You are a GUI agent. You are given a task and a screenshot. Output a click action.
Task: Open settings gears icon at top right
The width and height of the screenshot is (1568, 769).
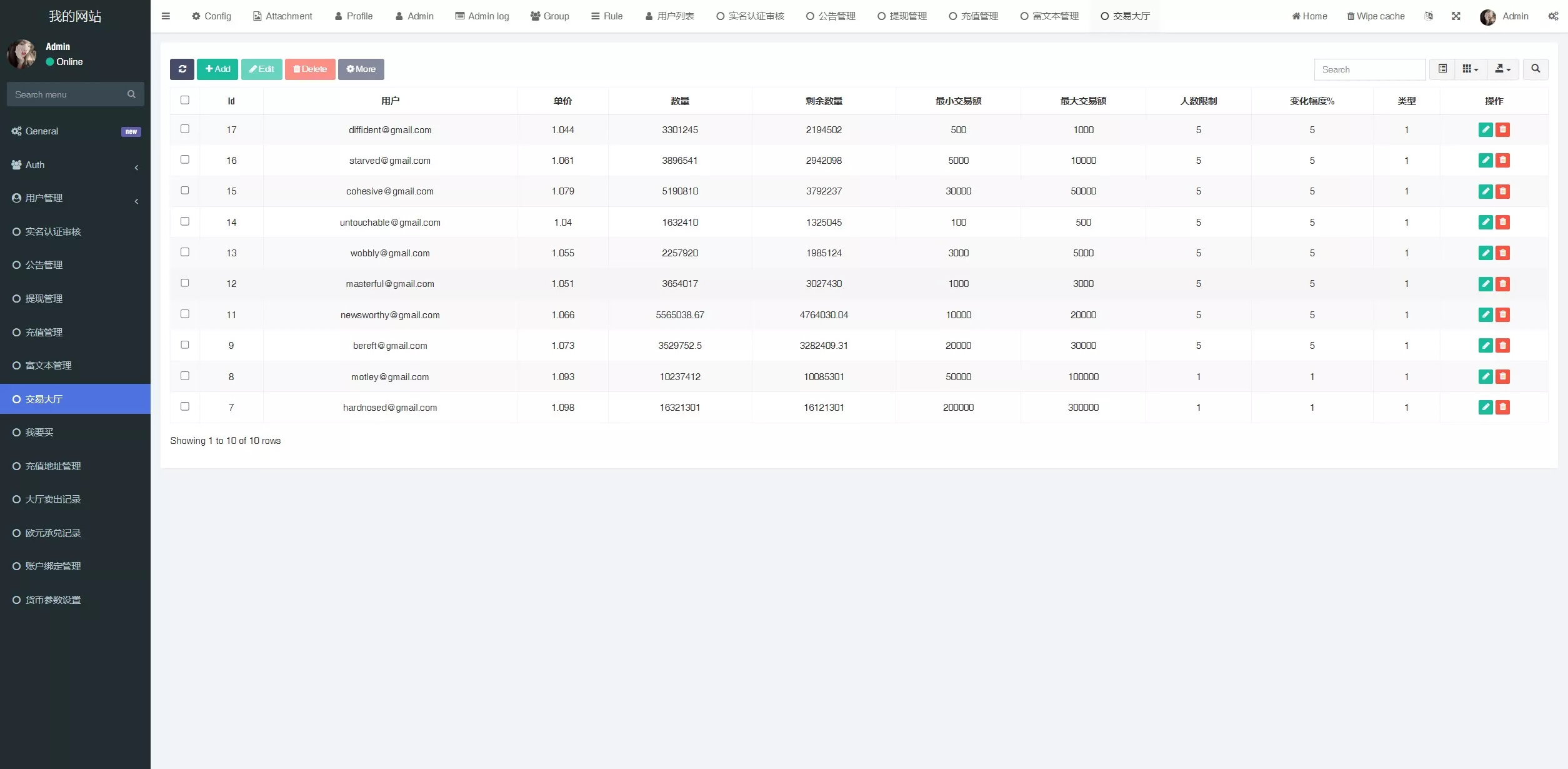point(1553,16)
